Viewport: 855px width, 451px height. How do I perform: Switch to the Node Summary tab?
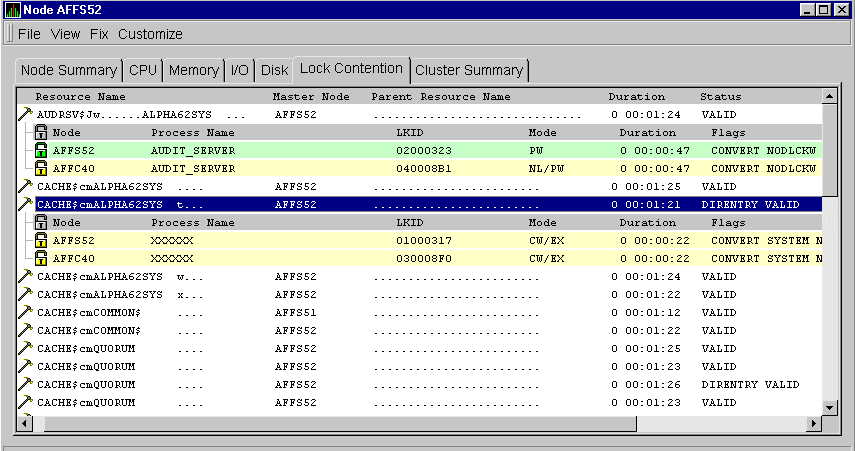click(x=68, y=70)
